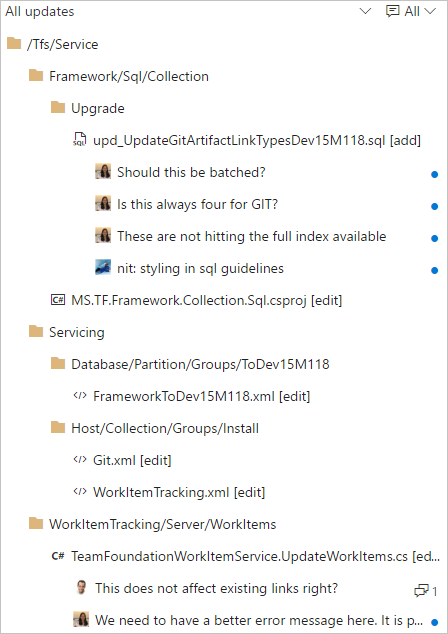Open the All comments filter dropdown
This screenshot has width=448, height=634.
[411, 11]
